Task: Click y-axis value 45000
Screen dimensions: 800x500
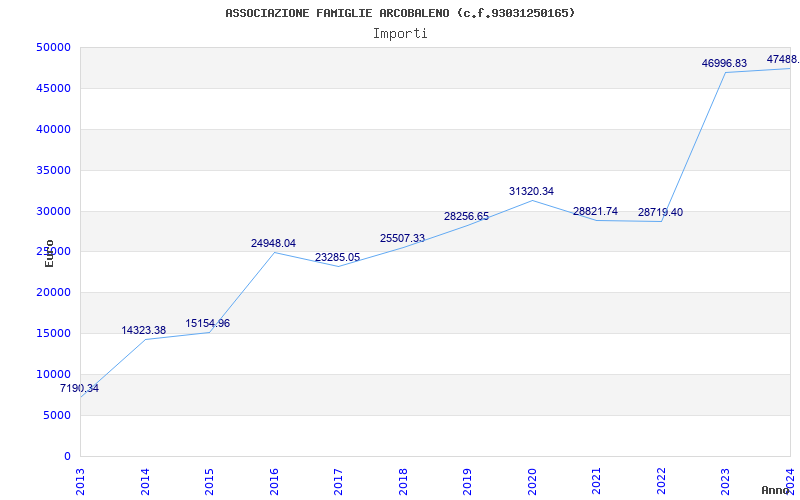Action: coord(53,88)
